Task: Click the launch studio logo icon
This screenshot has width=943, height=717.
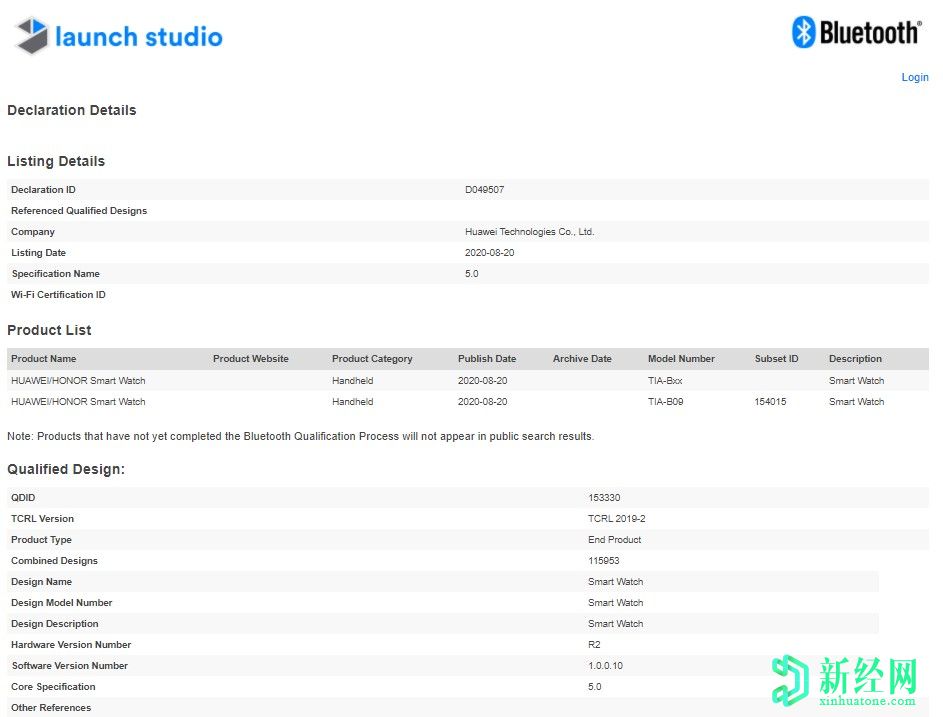Action: coord(32,37)
